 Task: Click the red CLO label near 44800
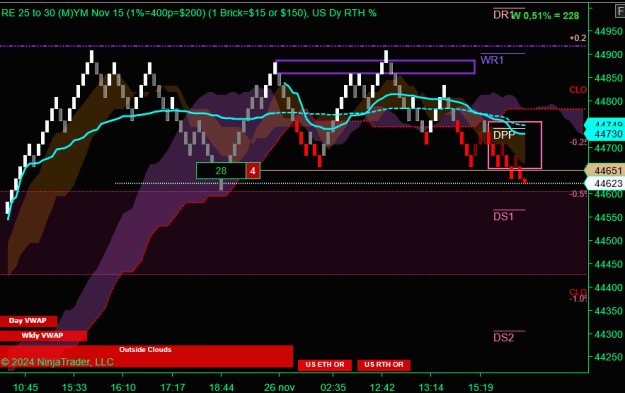(578, 90)
